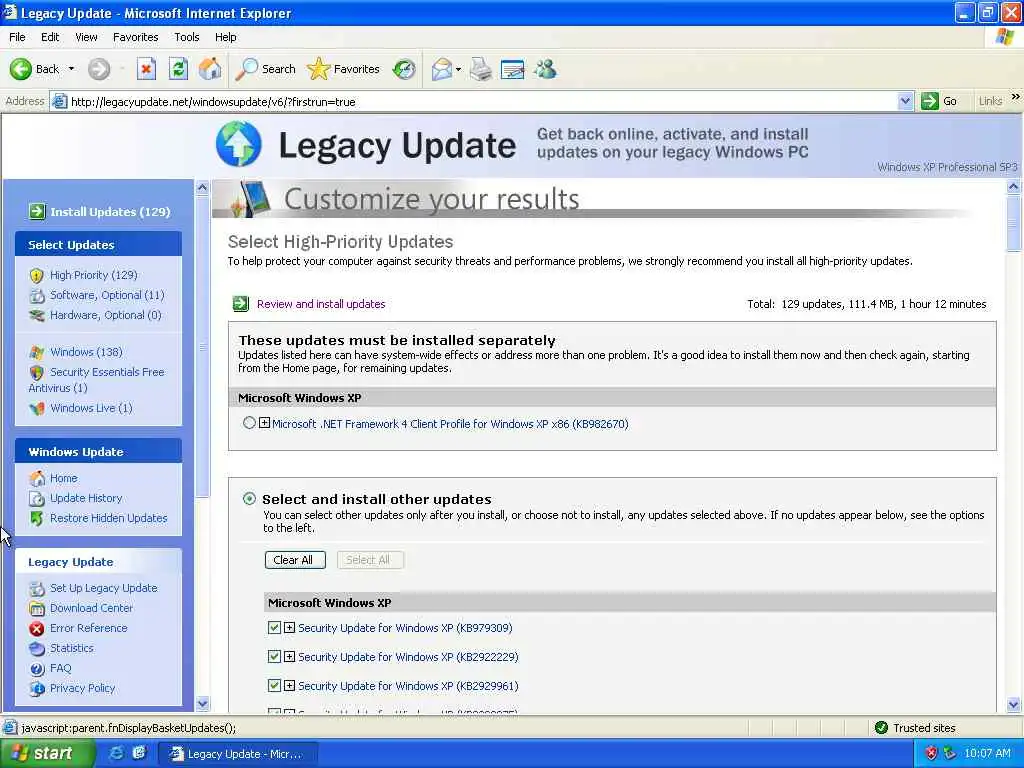The height and width of the screenshot is (768, 1024).
Task: Expand details for KB2929961 update
Action: (x=289, y=686)
